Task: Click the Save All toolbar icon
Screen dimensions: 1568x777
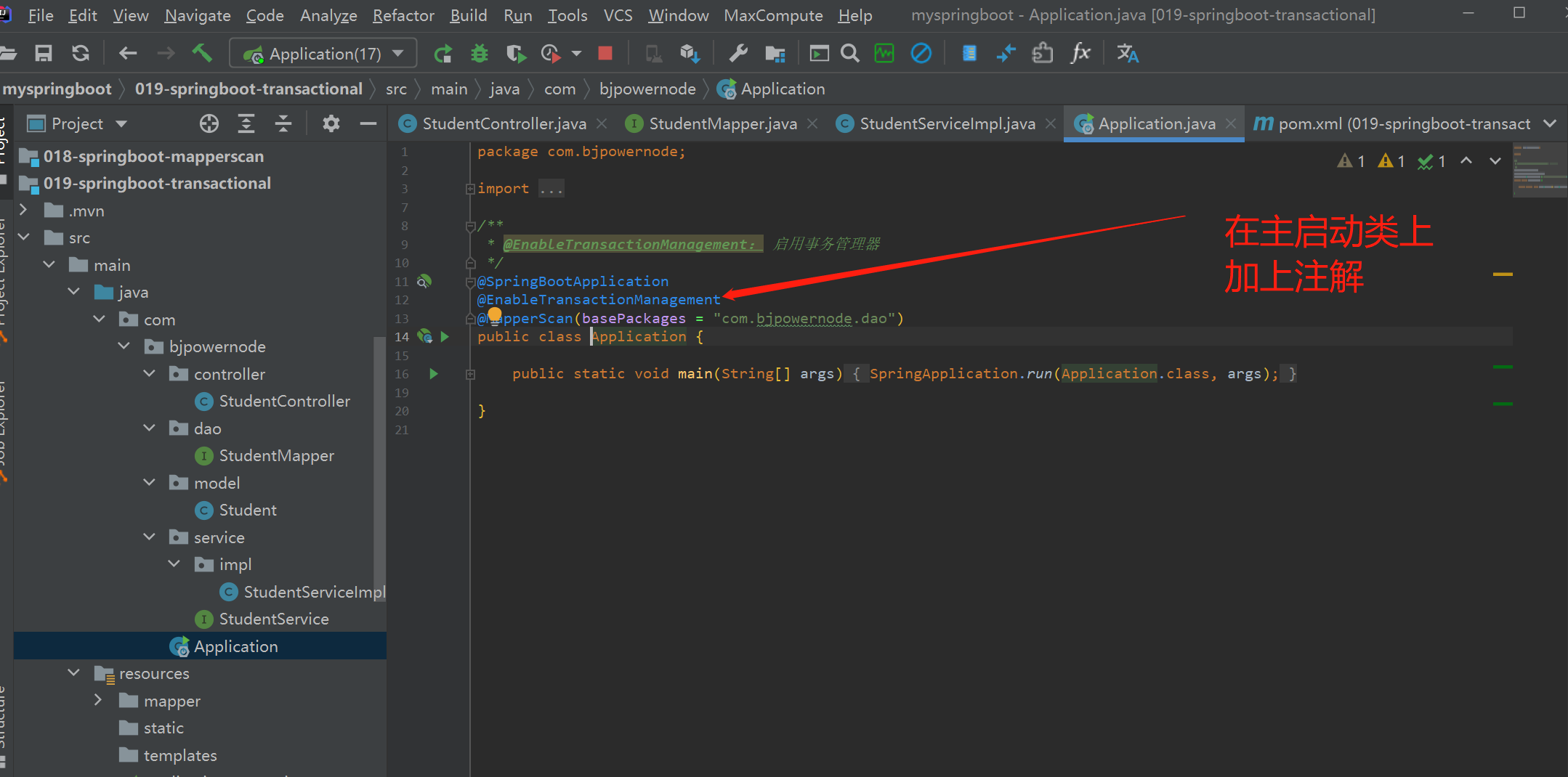Action: click(44, 53)
